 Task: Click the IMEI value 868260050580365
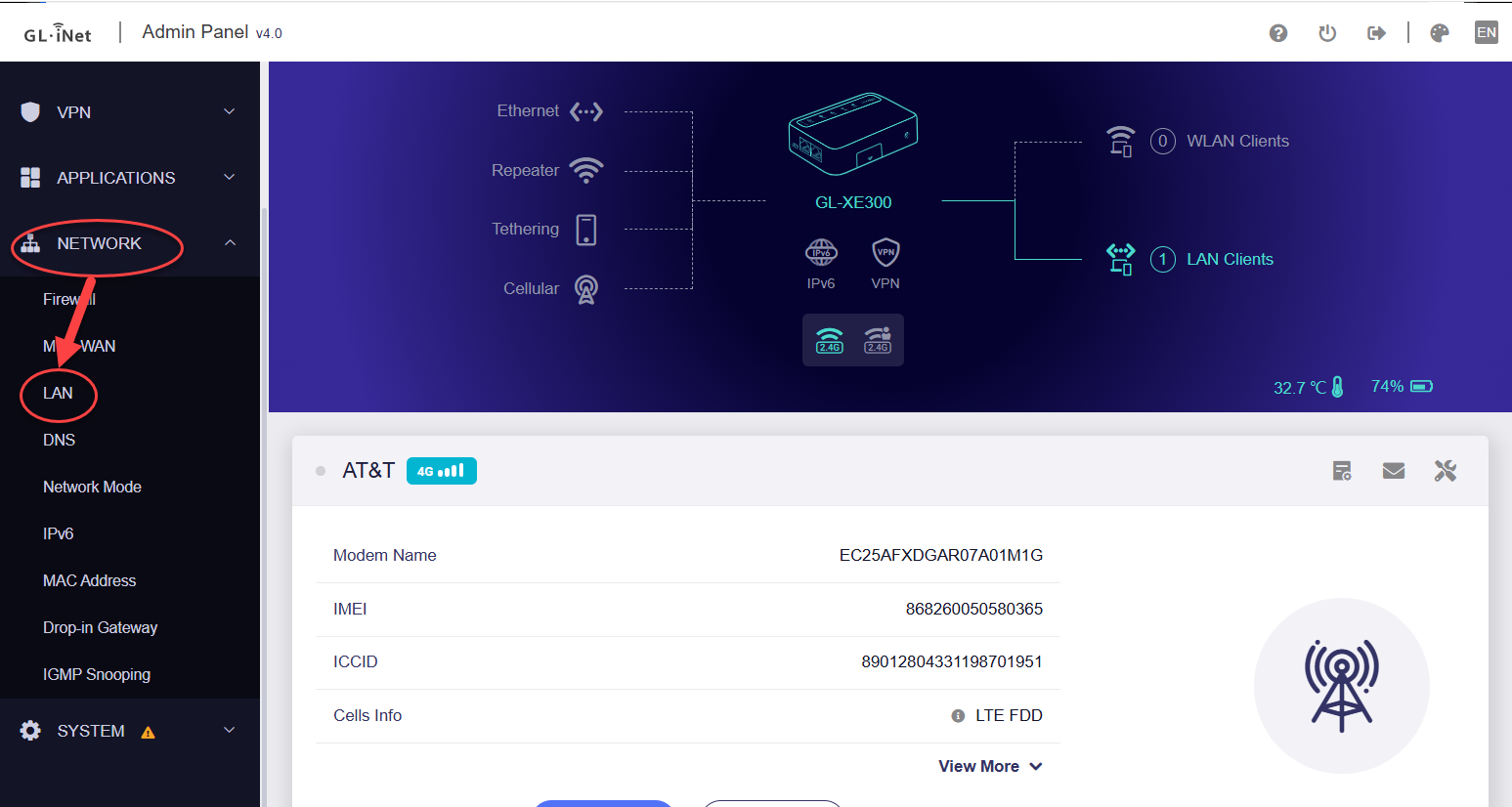tap(973, 609)
